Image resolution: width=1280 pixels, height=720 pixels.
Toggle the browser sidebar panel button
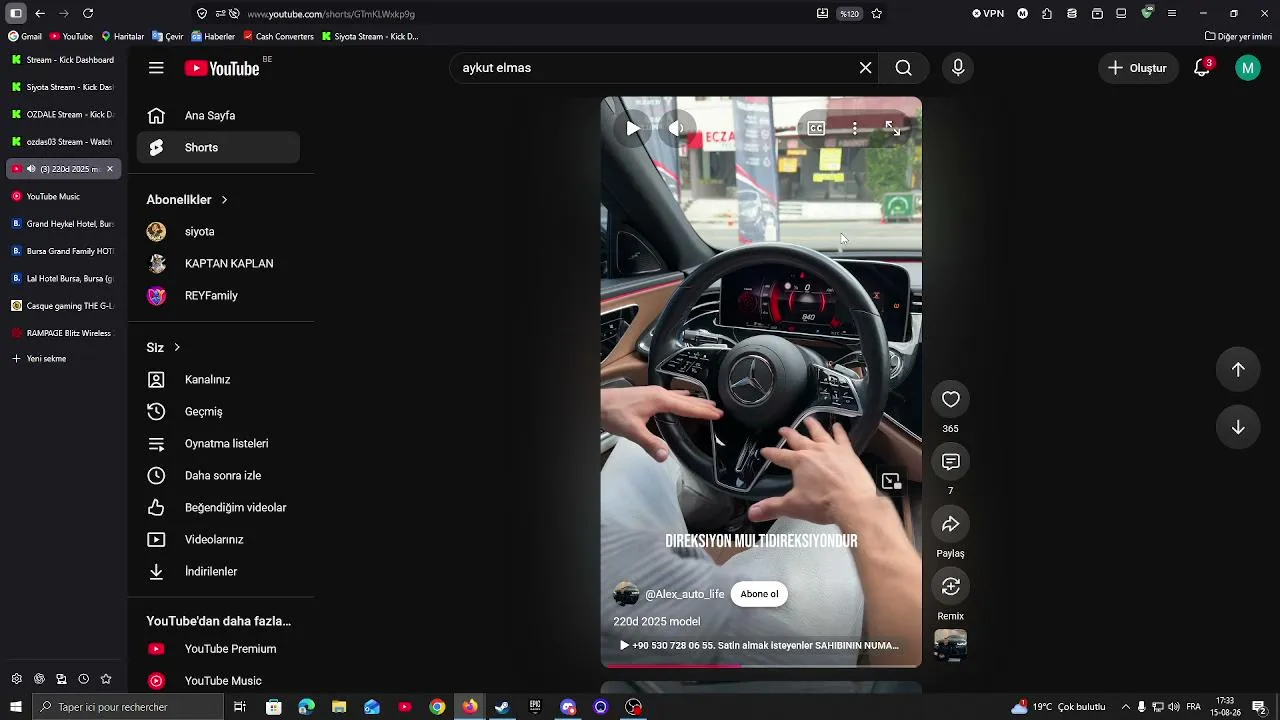(x=16, y=14)
